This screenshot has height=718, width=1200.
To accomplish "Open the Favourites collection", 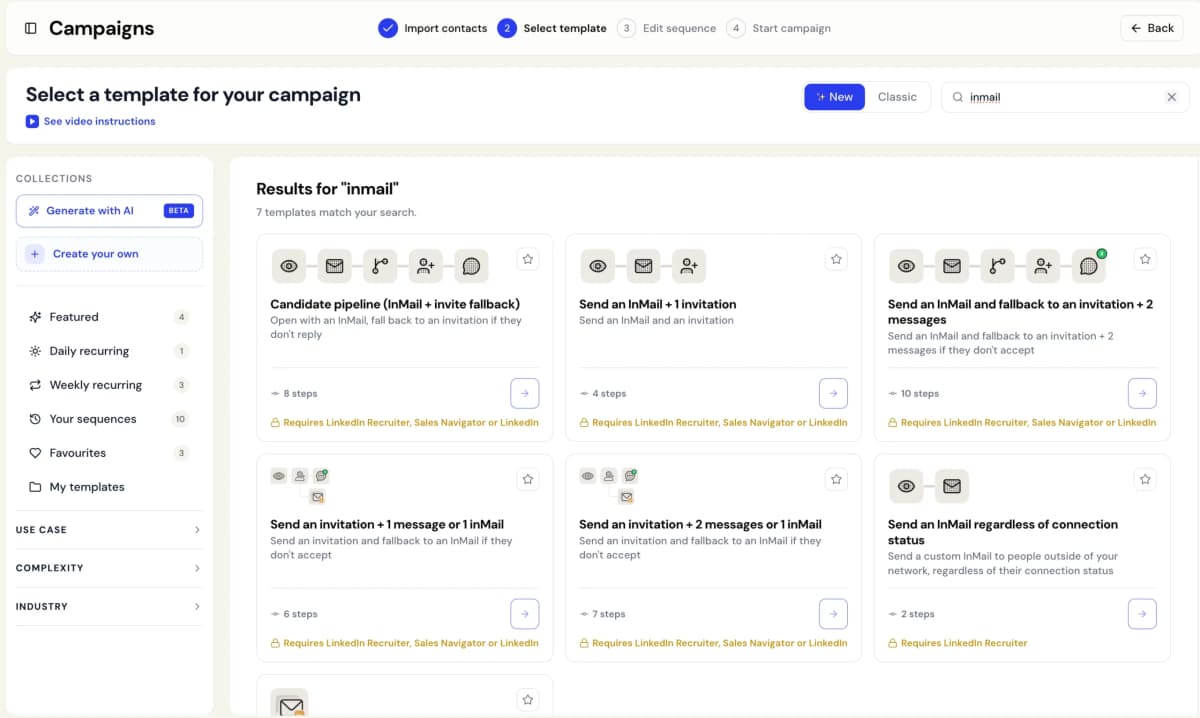I will 109,453.
